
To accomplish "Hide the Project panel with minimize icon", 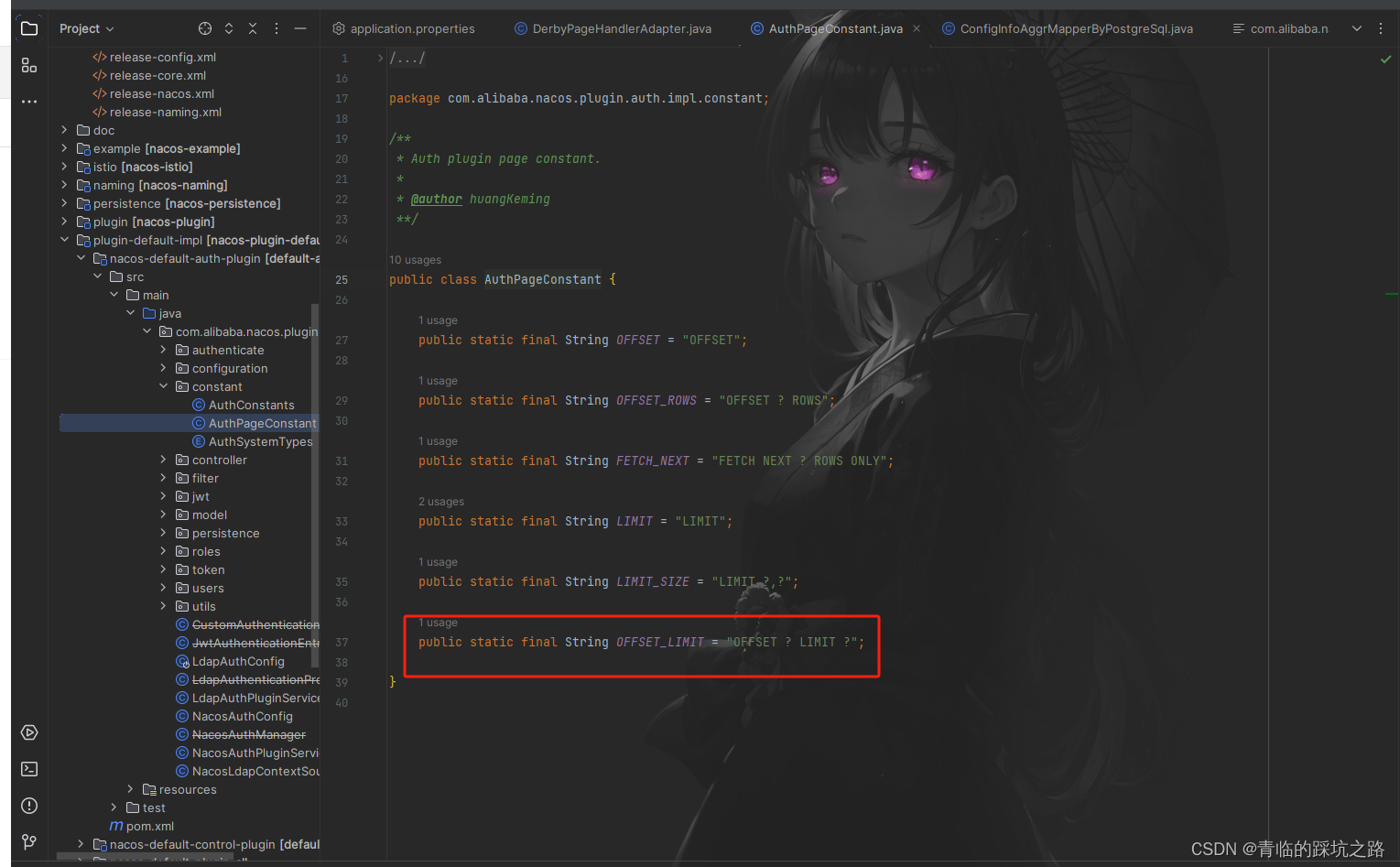I will click(300, 28).
